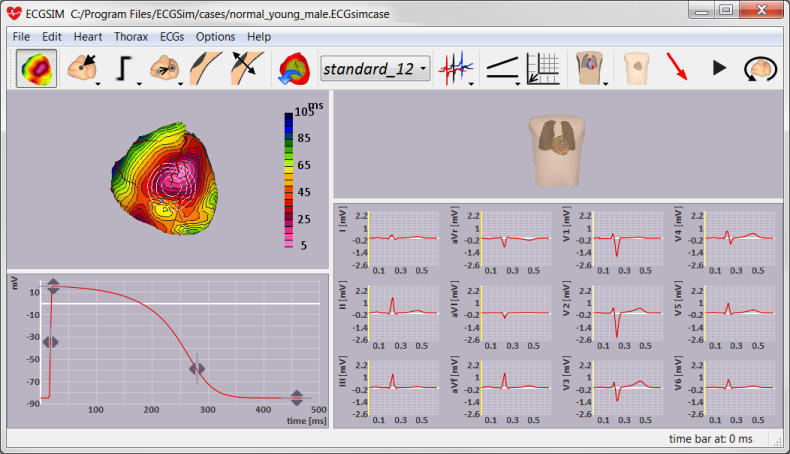Open the ECGs menu

[x=172, y=37]
